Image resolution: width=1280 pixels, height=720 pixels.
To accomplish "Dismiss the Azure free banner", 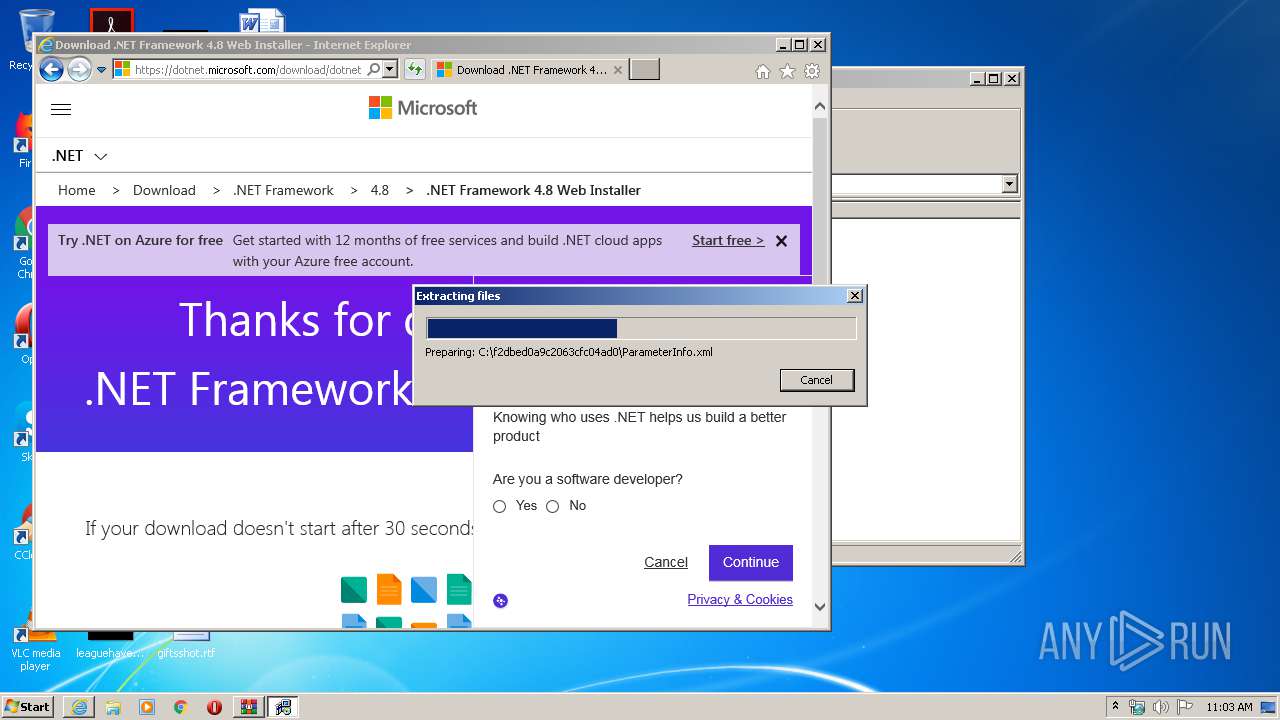I will pos(782,241).
